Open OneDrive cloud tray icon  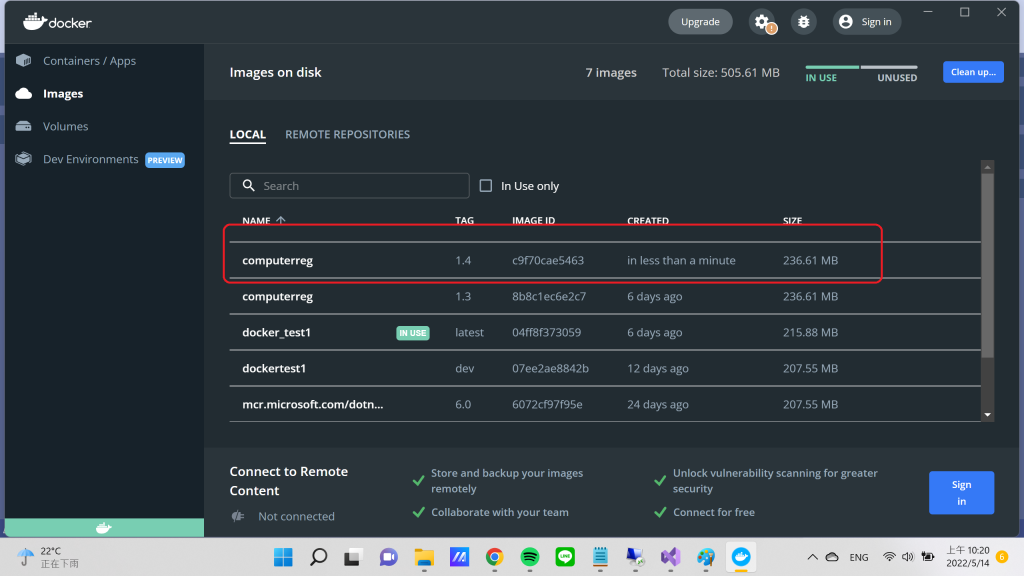(x=832, y=557)
